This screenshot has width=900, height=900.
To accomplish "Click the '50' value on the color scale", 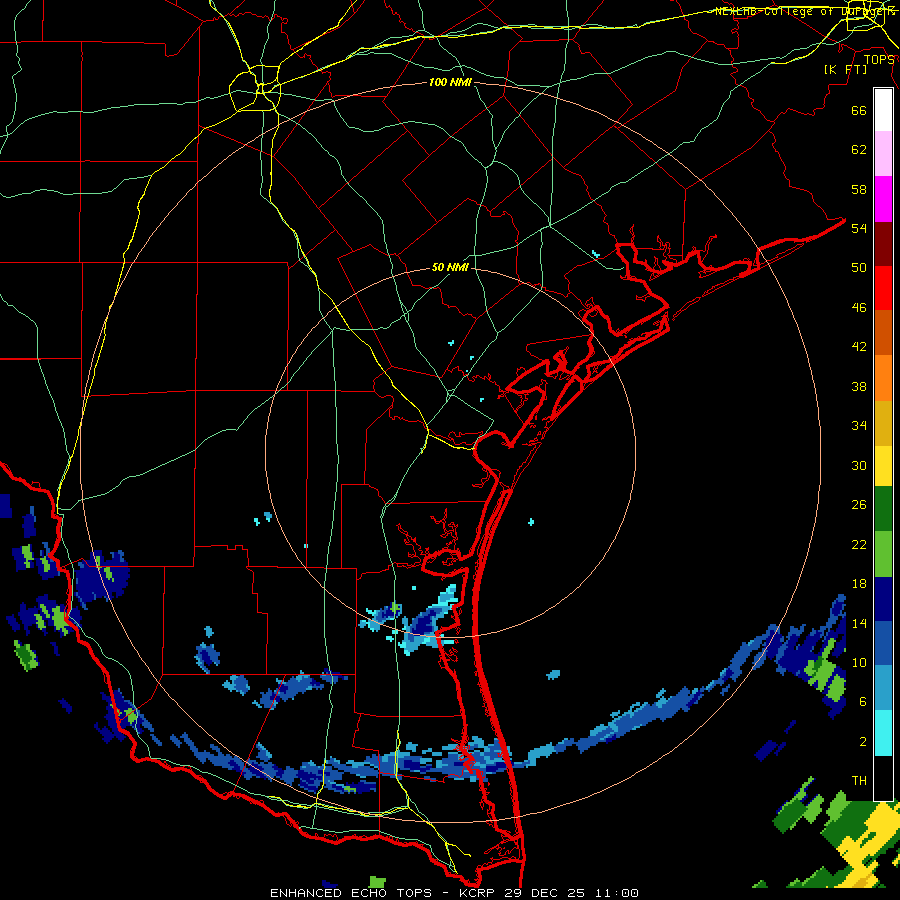I will pos(859,267).
